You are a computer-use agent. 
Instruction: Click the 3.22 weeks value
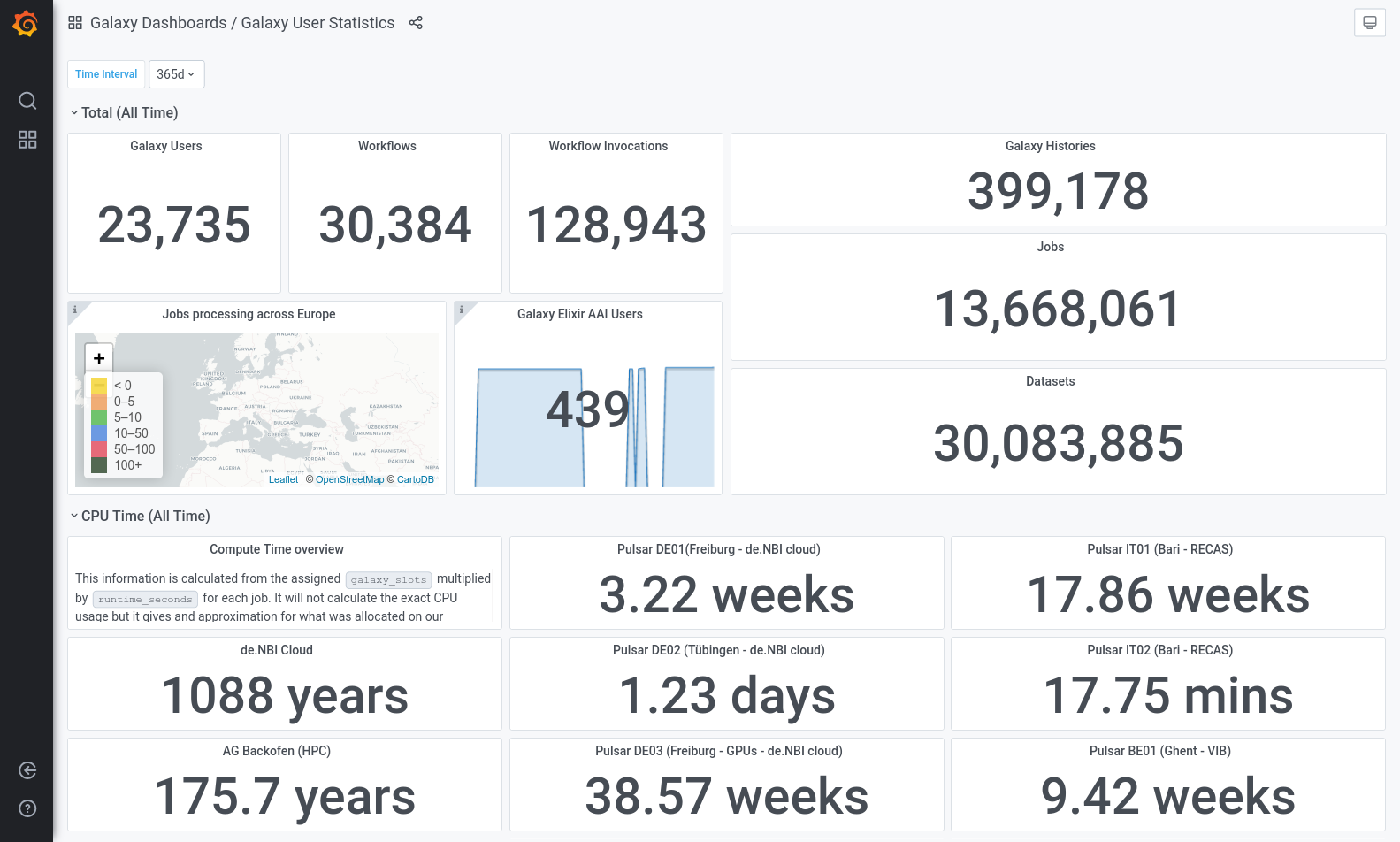727,594
